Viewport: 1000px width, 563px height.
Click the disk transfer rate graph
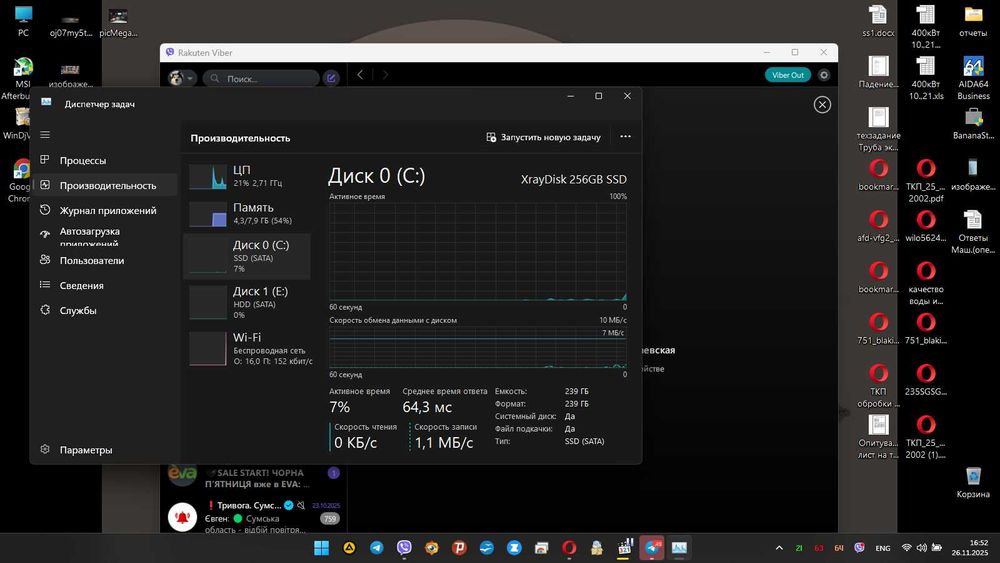[x=478, y=347]
